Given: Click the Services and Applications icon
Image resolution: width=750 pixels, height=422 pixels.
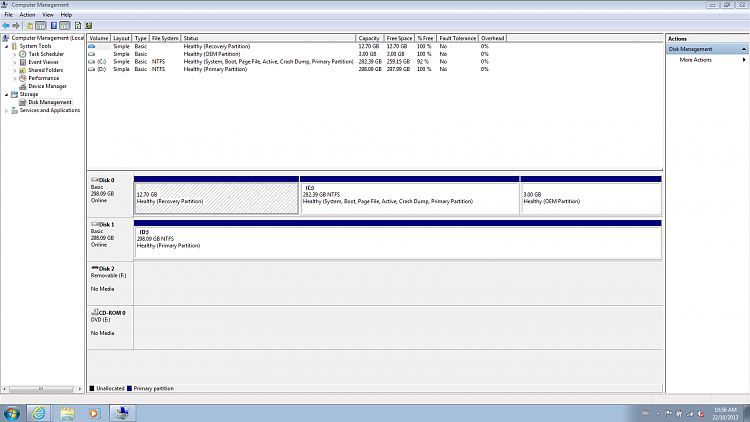Looking at the screenshot, I should (x=14, y=111).
